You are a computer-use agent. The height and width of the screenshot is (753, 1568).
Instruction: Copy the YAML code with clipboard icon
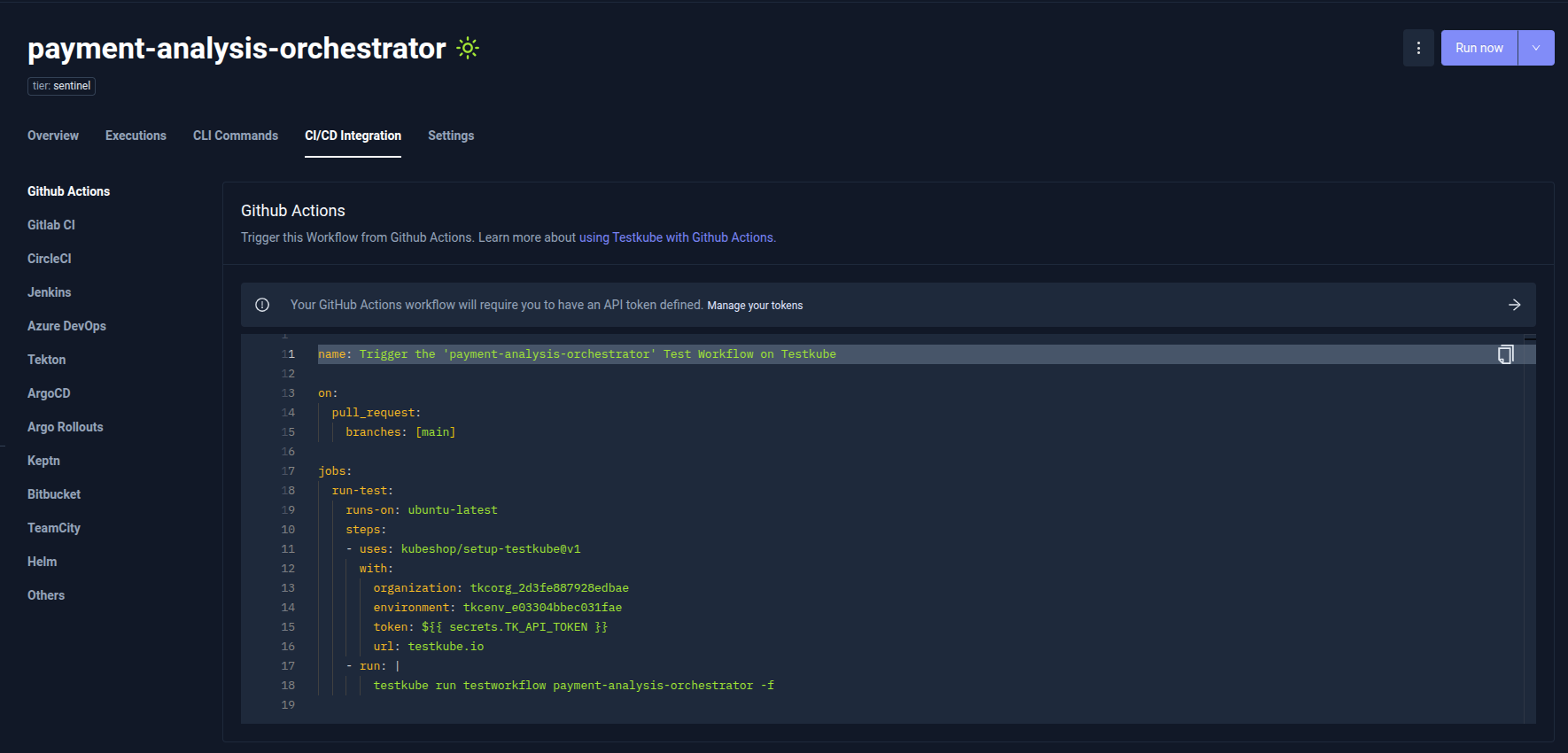point(1505,354)
